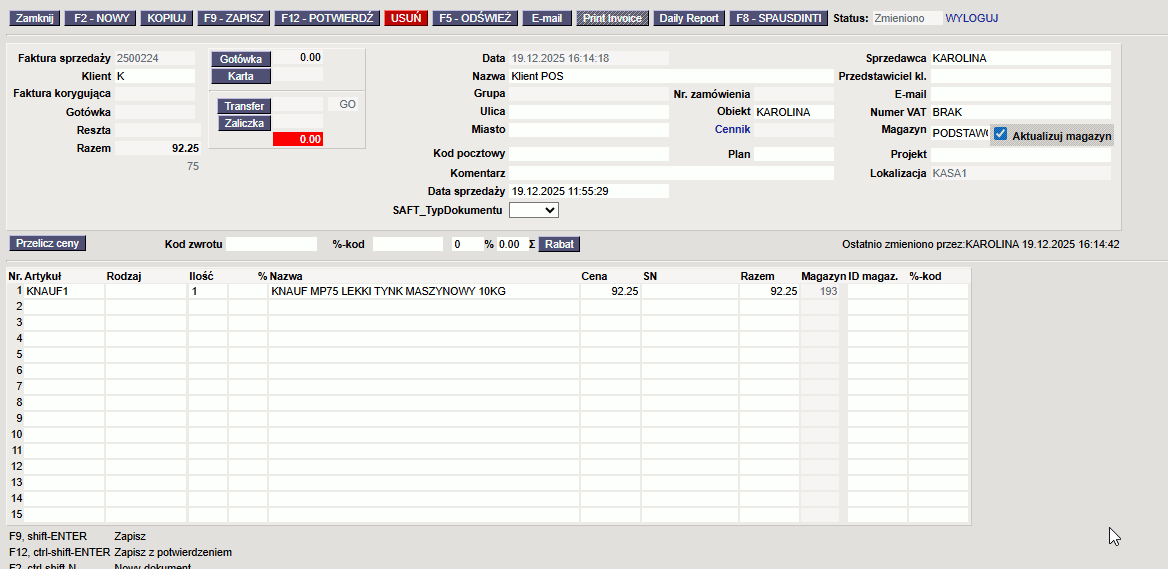Open the Daily Report
Screen dimensions: 1168x569
pyautogui.click(x=688, y=18)
